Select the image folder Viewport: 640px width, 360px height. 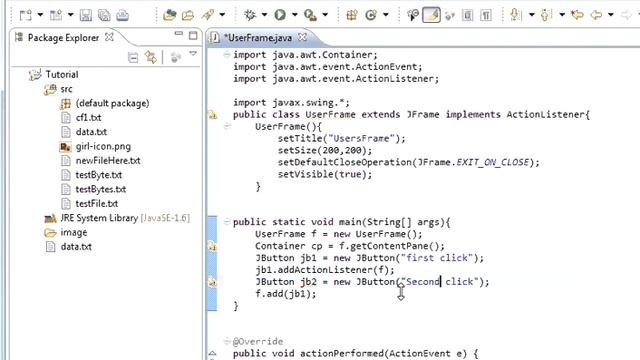pos(73,232)
